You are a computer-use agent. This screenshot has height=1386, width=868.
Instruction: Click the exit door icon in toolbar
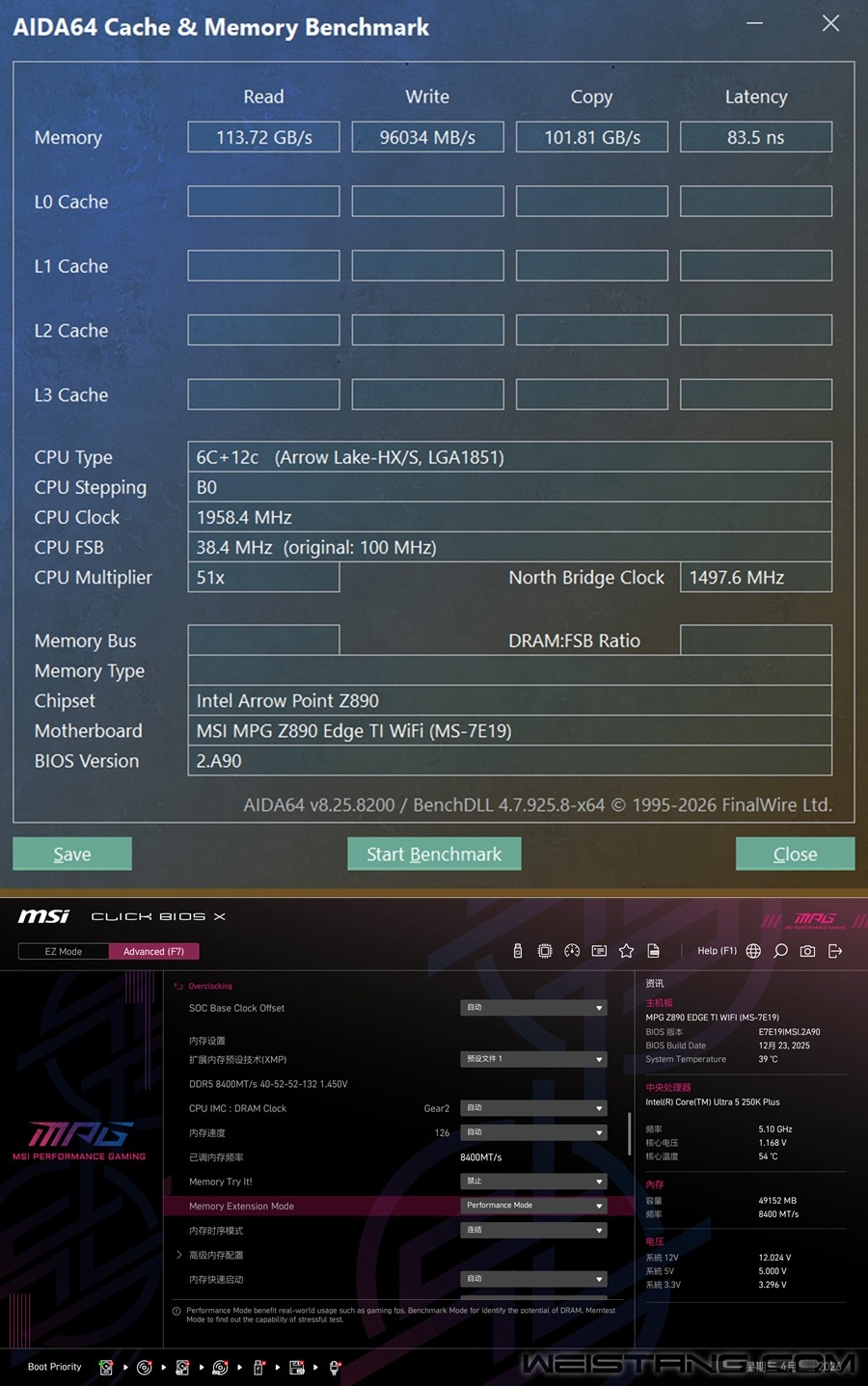pos(835,951)
